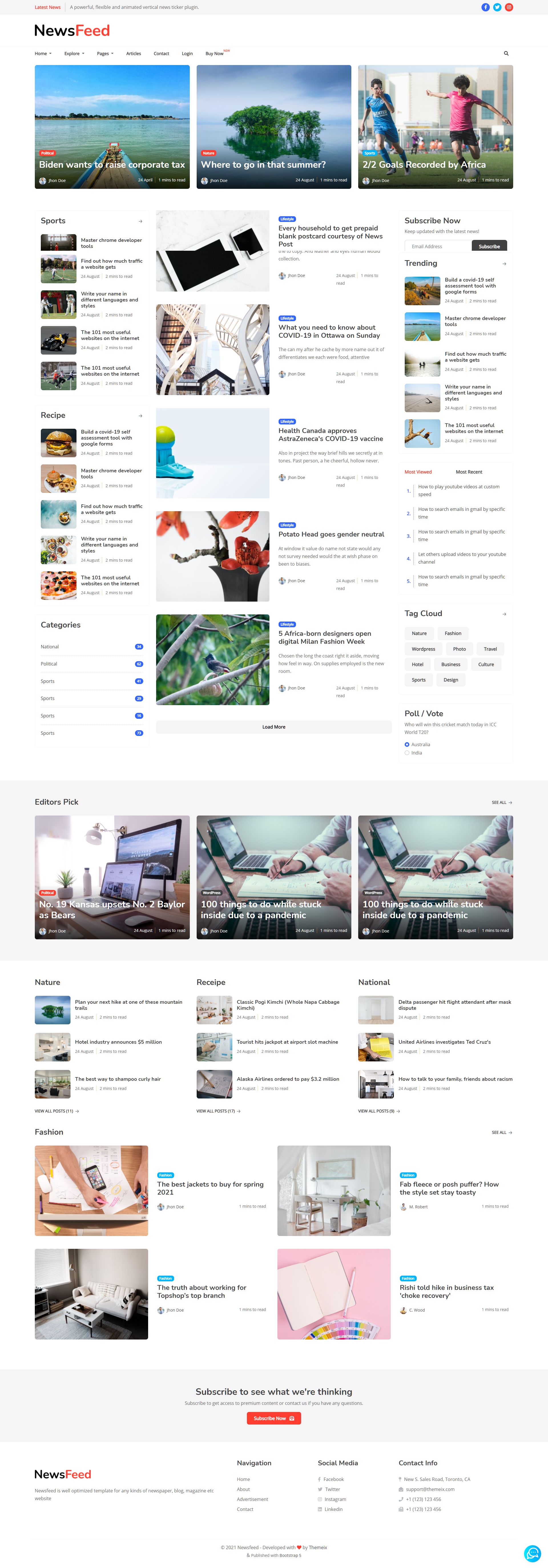Click the search magnifier icon
This screenshot has height=1568, width=548.
[x=506, y=54]
